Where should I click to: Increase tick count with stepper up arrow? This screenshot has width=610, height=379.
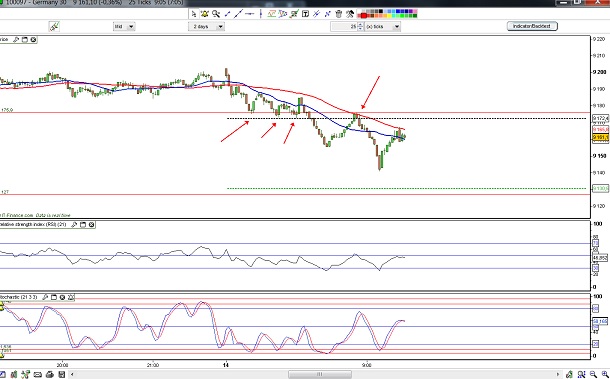point(360,25)
